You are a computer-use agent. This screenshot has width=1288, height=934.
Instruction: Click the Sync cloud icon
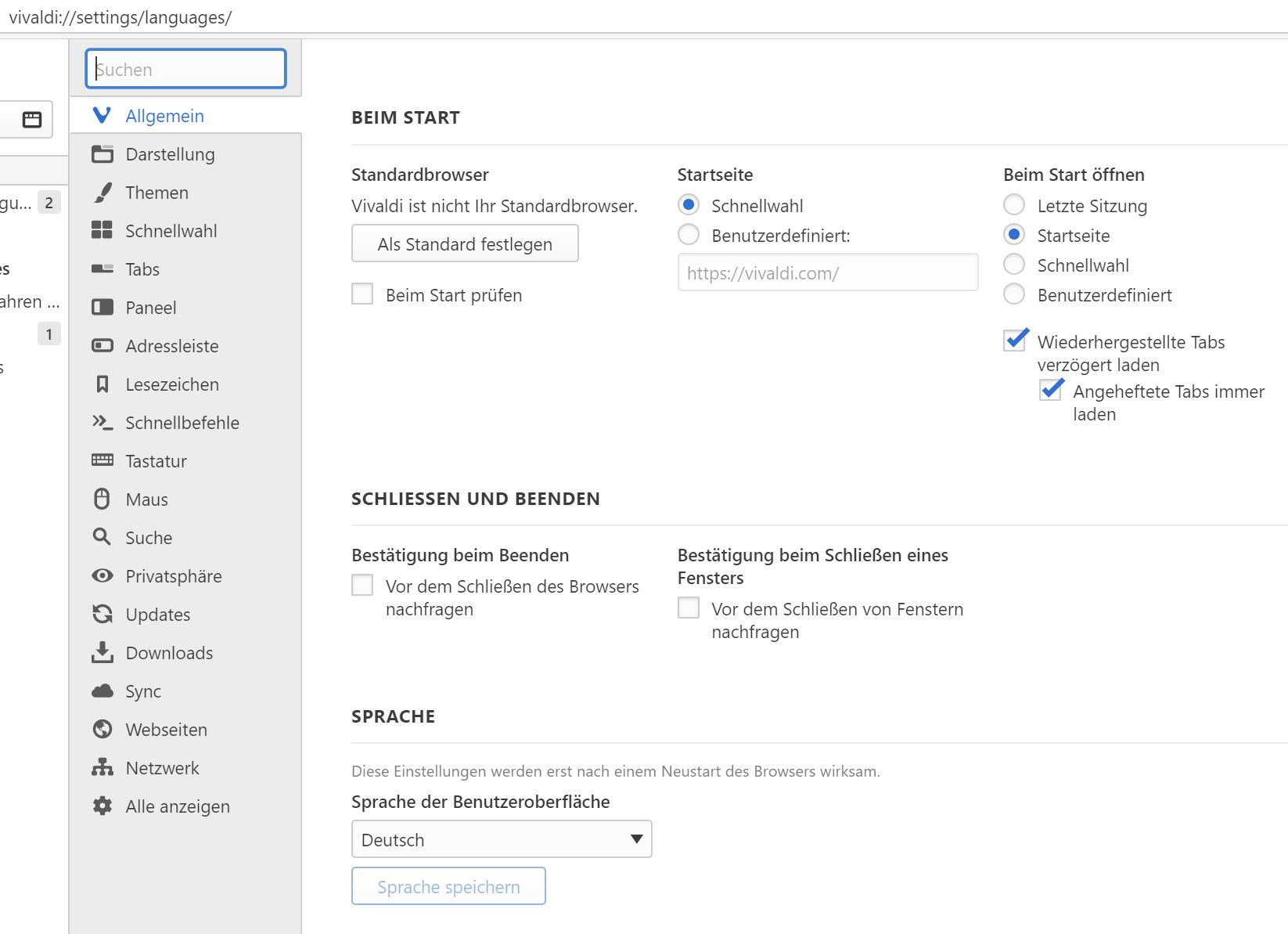(103, 691)
